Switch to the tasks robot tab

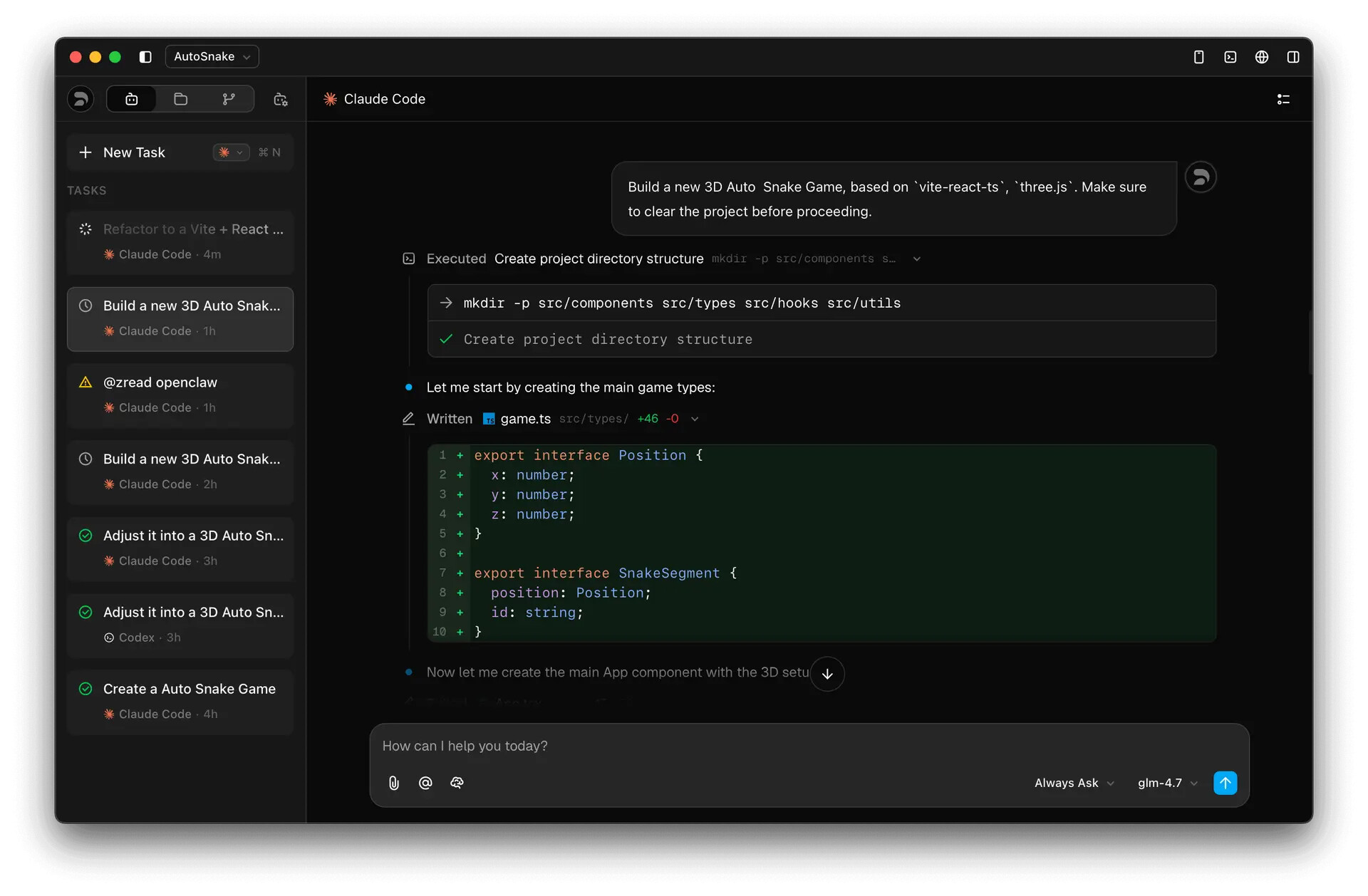132,99
